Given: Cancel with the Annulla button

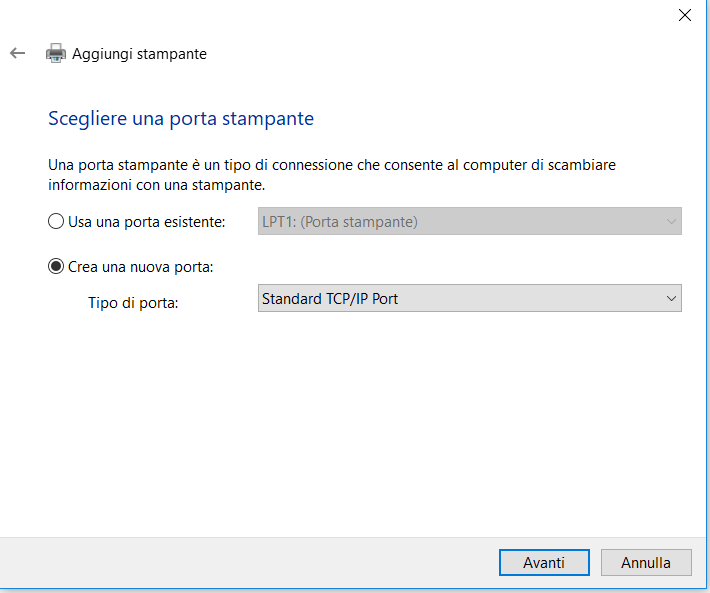Looking at the screenshot, I should click(x=646, y=563).
